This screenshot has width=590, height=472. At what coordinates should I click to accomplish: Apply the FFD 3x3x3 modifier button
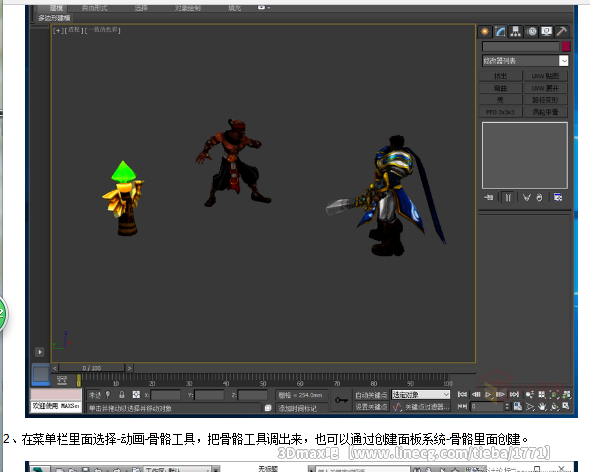point(500,112)
